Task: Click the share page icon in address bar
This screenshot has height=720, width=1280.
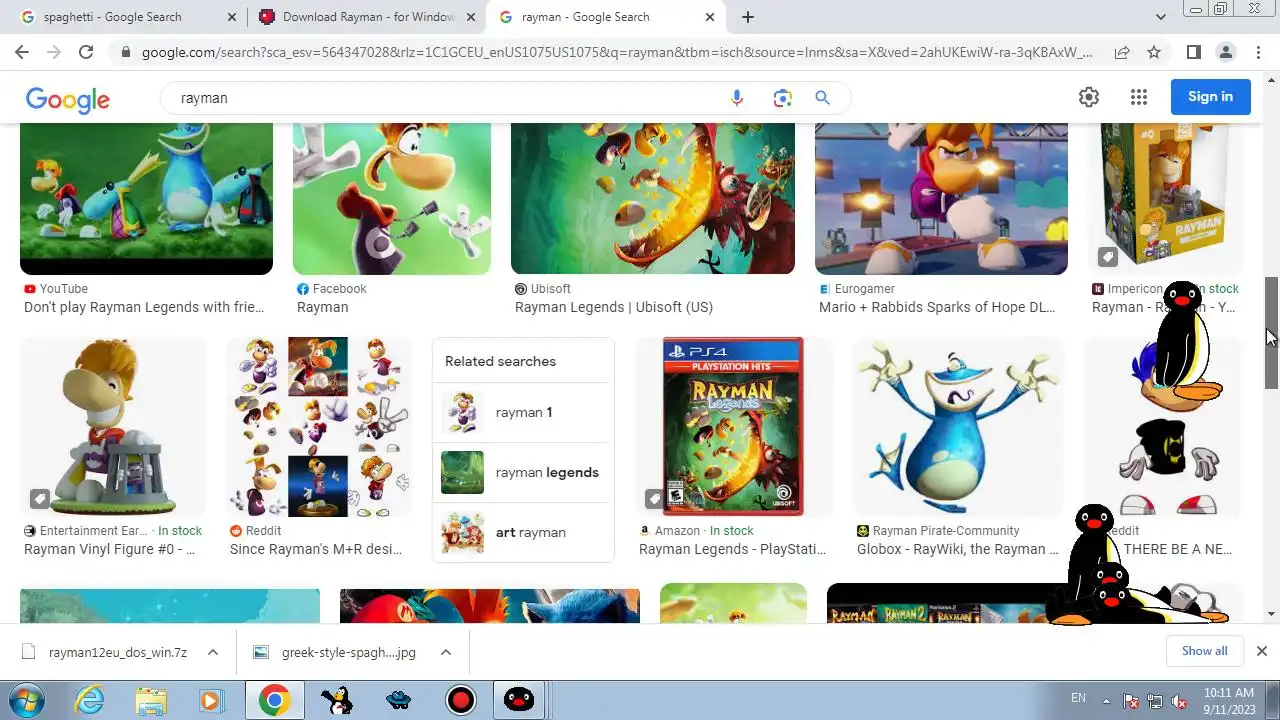Action: pos(1122,52)
